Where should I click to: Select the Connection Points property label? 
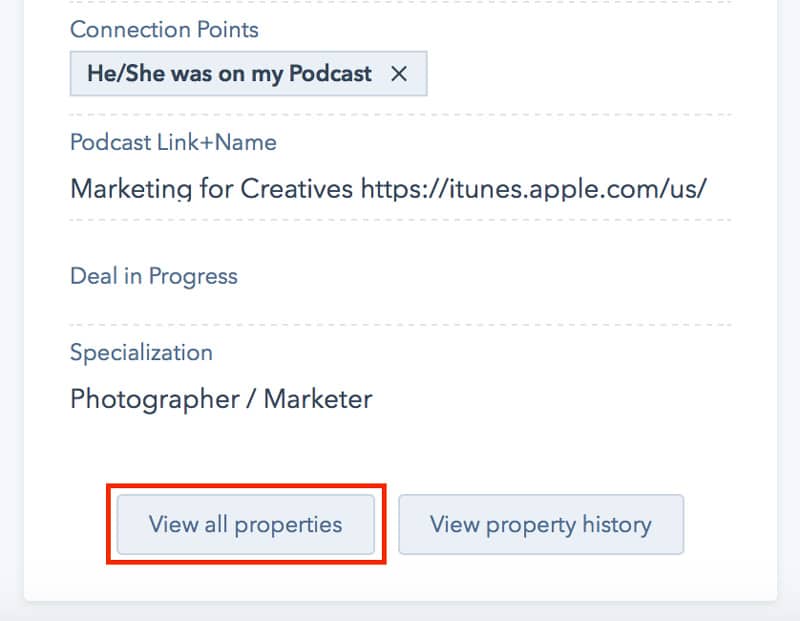(x=163, y=30)
